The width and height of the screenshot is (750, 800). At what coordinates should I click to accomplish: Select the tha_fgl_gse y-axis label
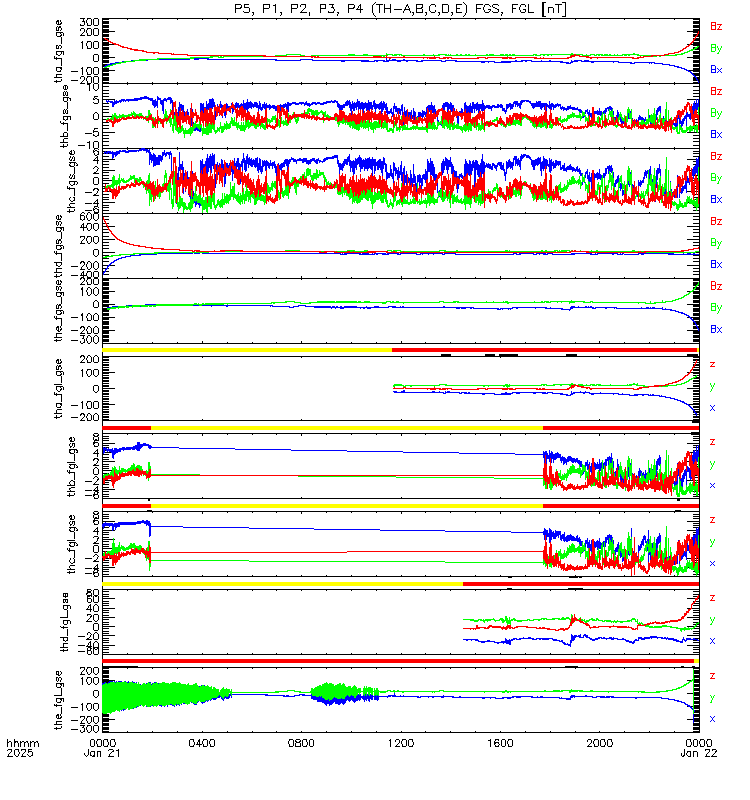pos(59,389)
